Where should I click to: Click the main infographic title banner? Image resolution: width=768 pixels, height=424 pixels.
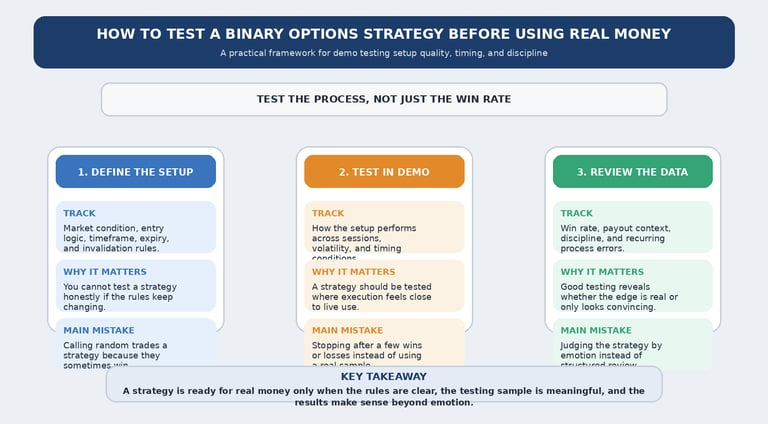coord(384,42)
